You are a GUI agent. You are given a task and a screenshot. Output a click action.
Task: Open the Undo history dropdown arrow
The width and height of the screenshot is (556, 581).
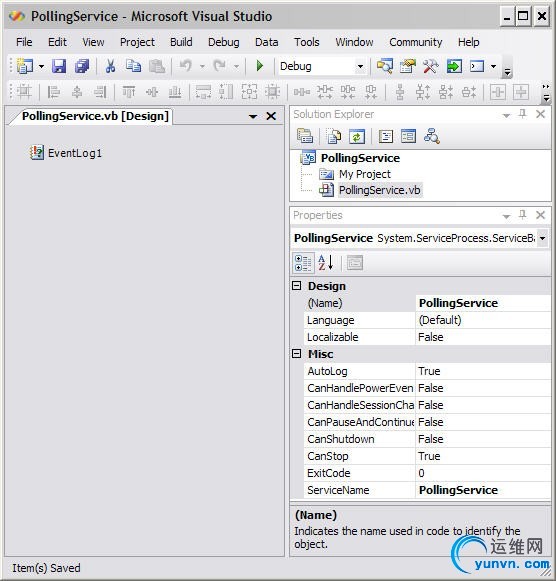coord(202,67)
